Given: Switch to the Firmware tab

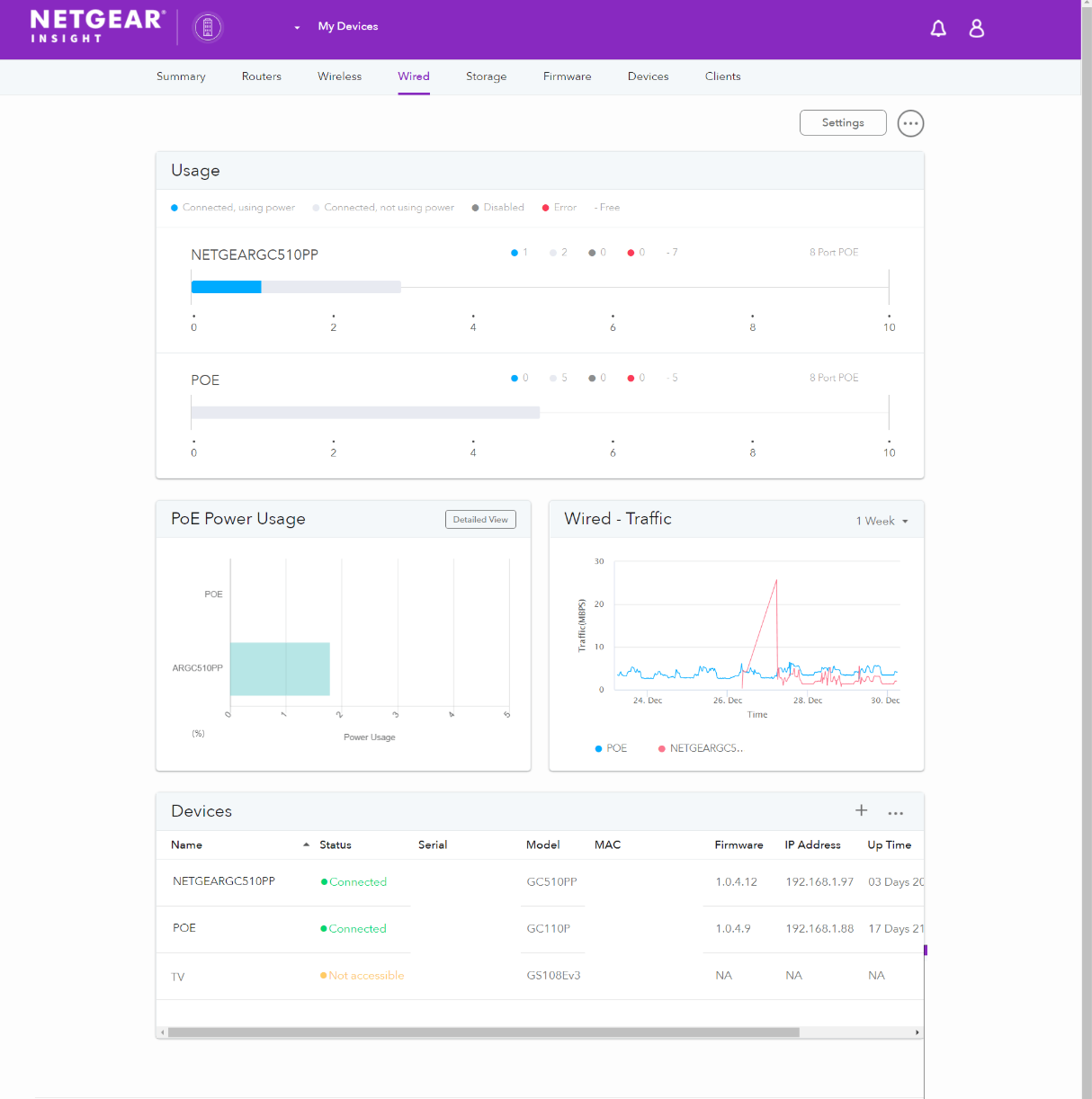Looking at the screenshot, I should point(568,76).
